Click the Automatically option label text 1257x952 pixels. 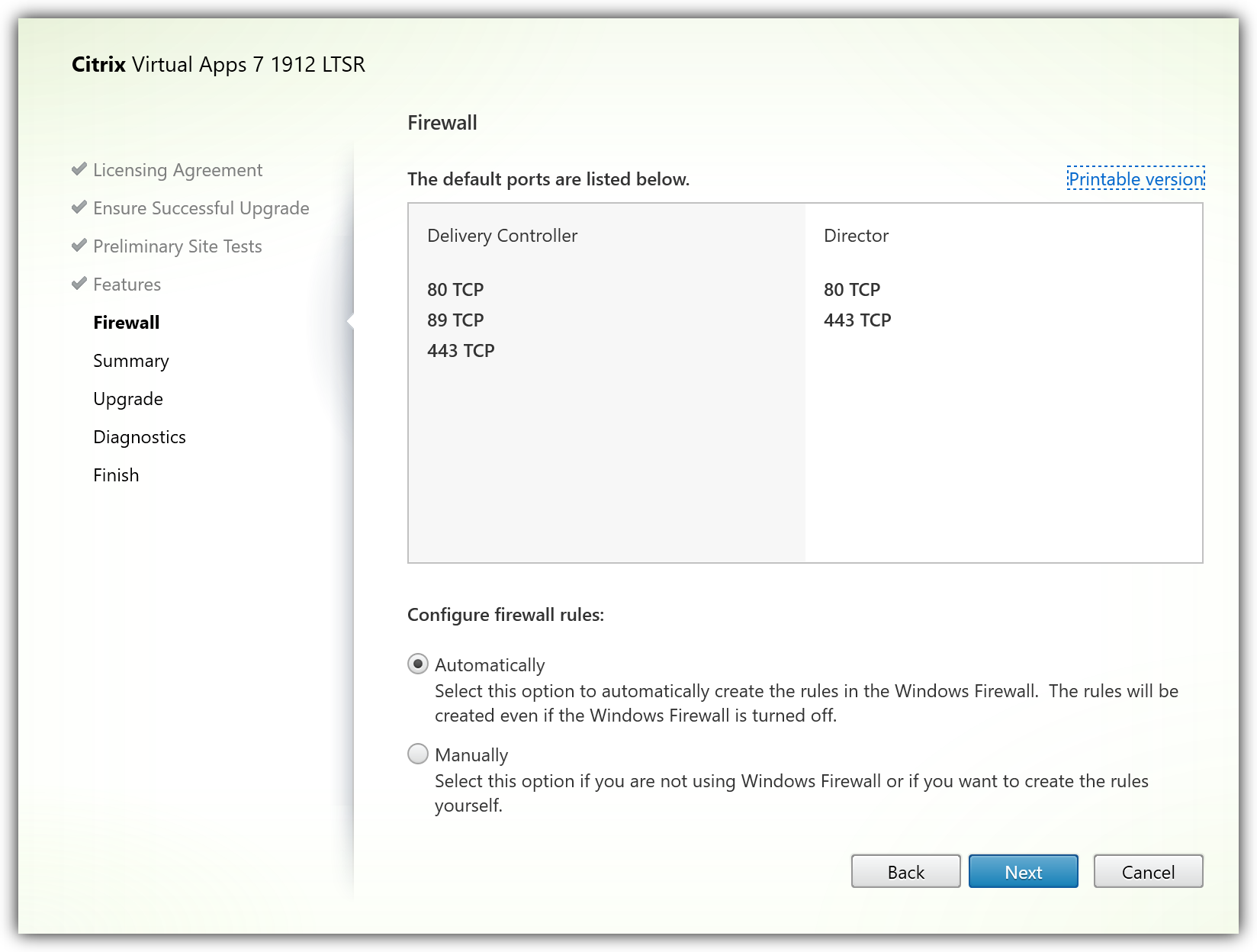click(x=490, y=665)
